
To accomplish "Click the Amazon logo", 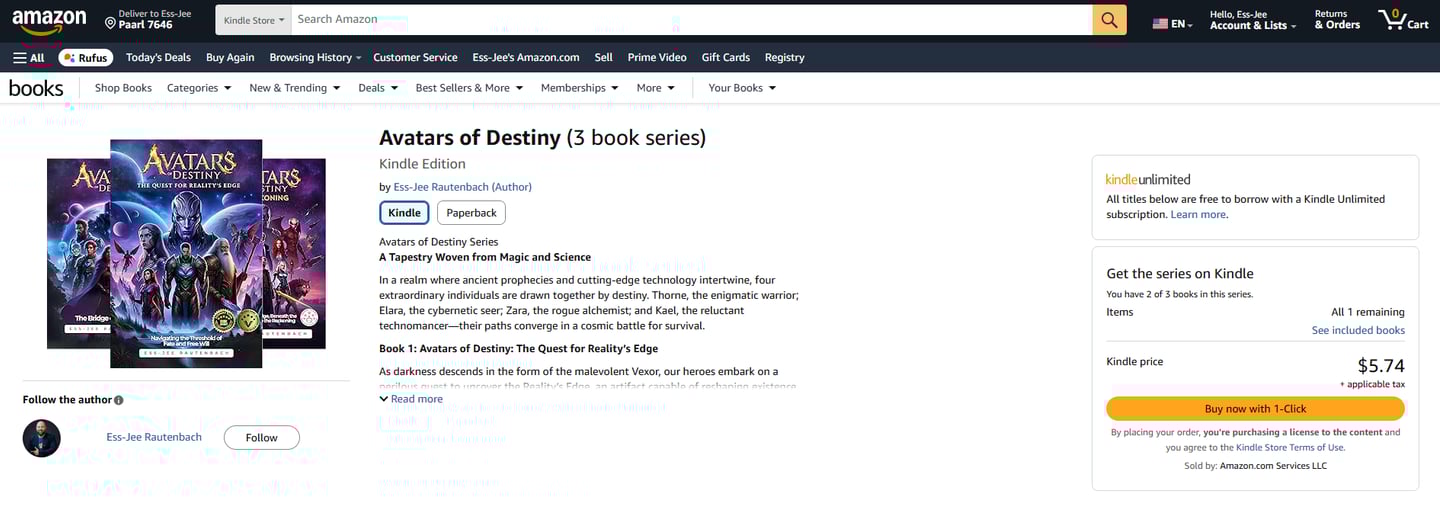I will [x=49, y=19].
